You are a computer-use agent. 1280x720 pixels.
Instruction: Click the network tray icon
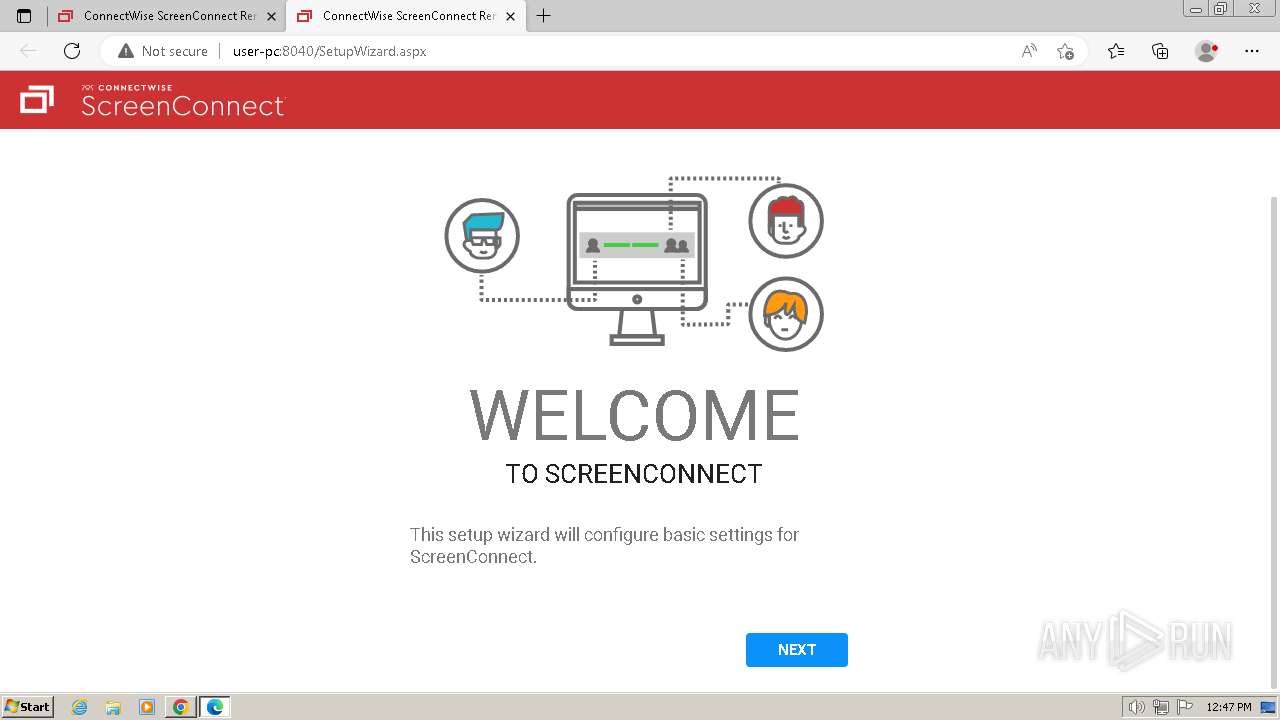pos(1161,707)
